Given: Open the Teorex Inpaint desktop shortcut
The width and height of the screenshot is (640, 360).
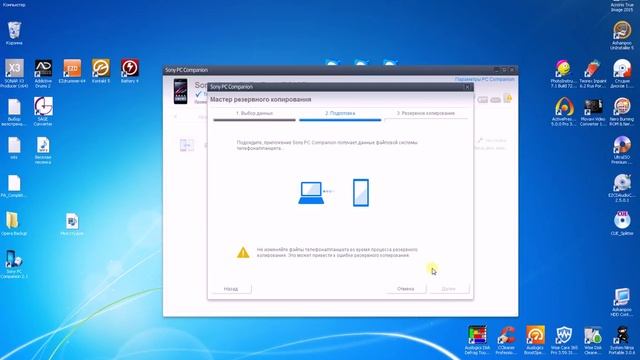Looking at the screenshot, I should coord(593,73).
